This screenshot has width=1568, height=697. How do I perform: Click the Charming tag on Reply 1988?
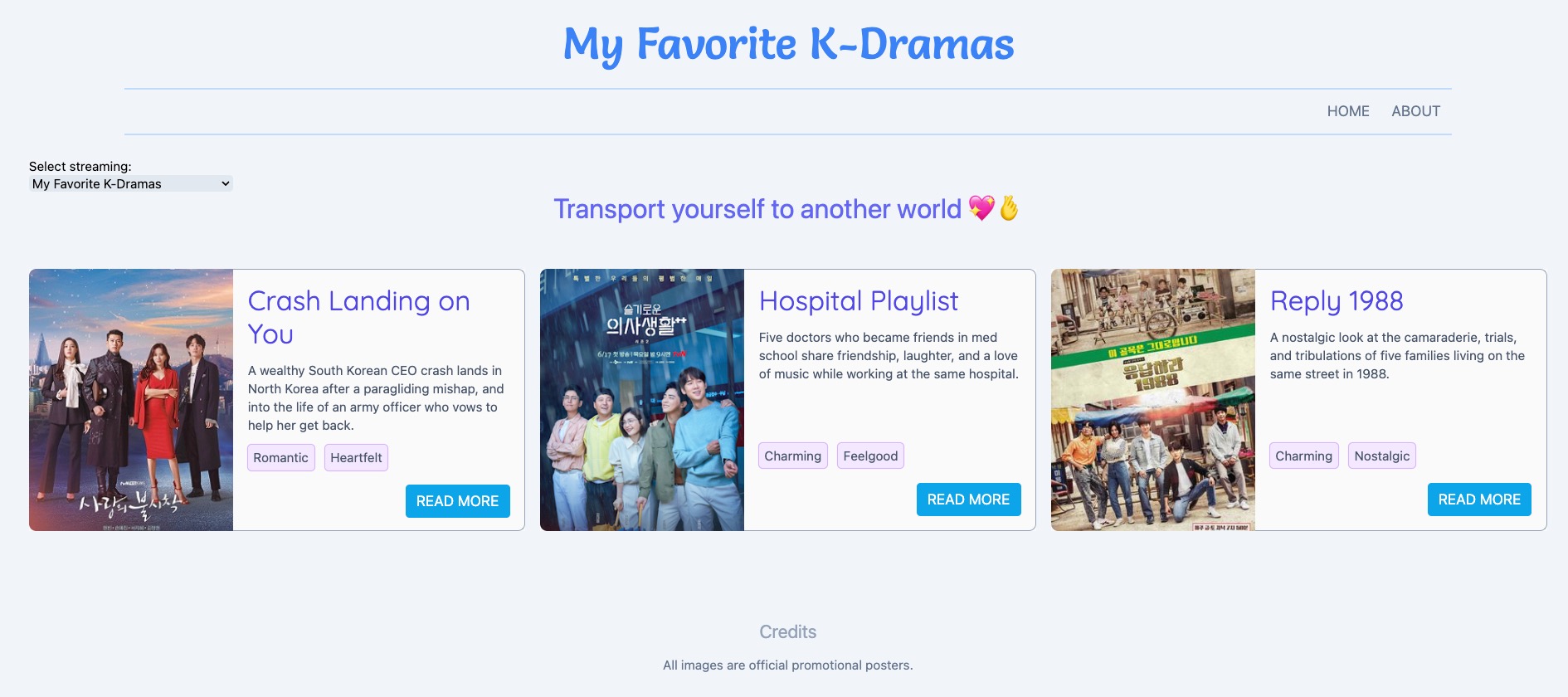click(1303, 456)
